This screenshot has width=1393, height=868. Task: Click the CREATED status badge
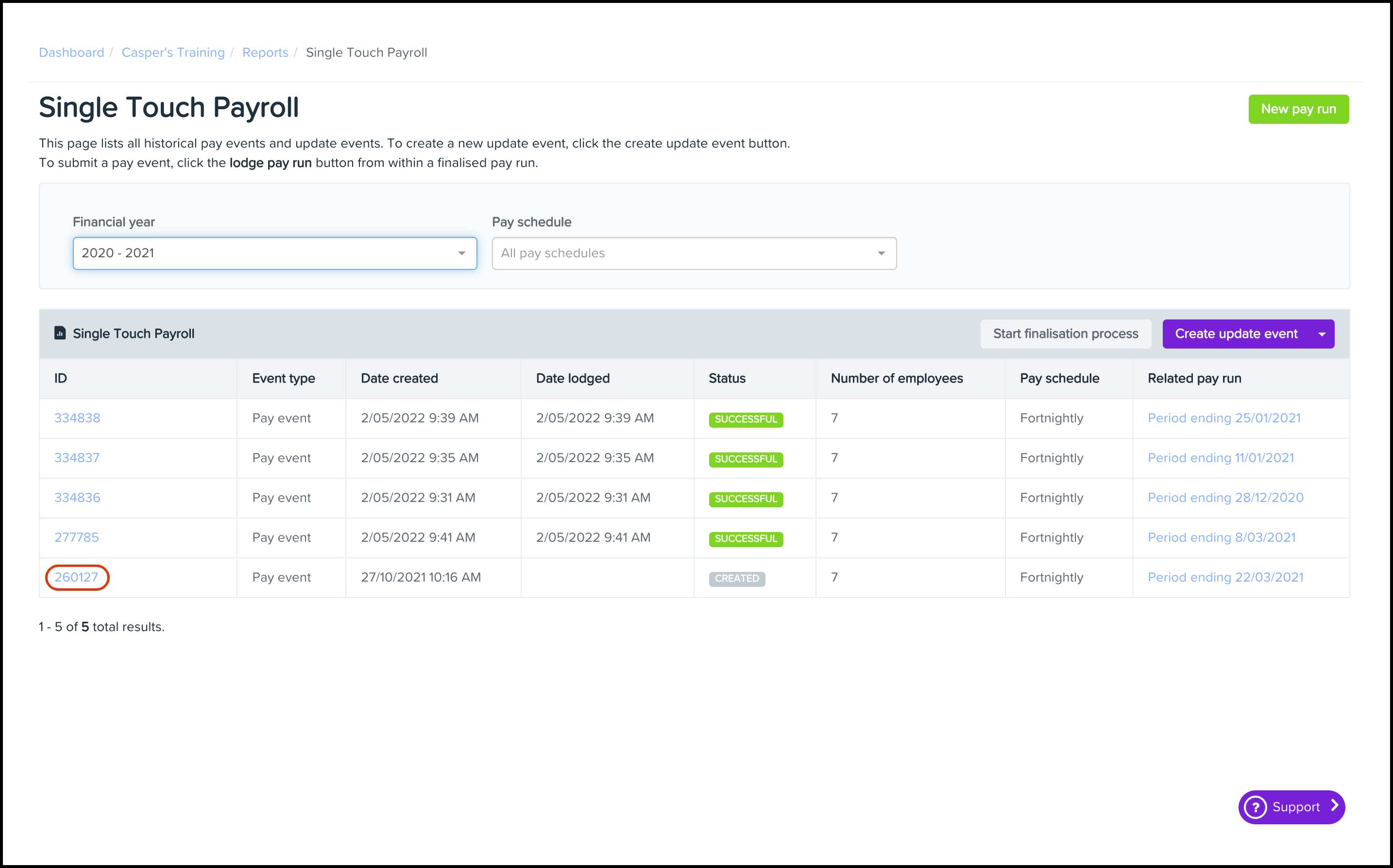click(x=736, y=579)
